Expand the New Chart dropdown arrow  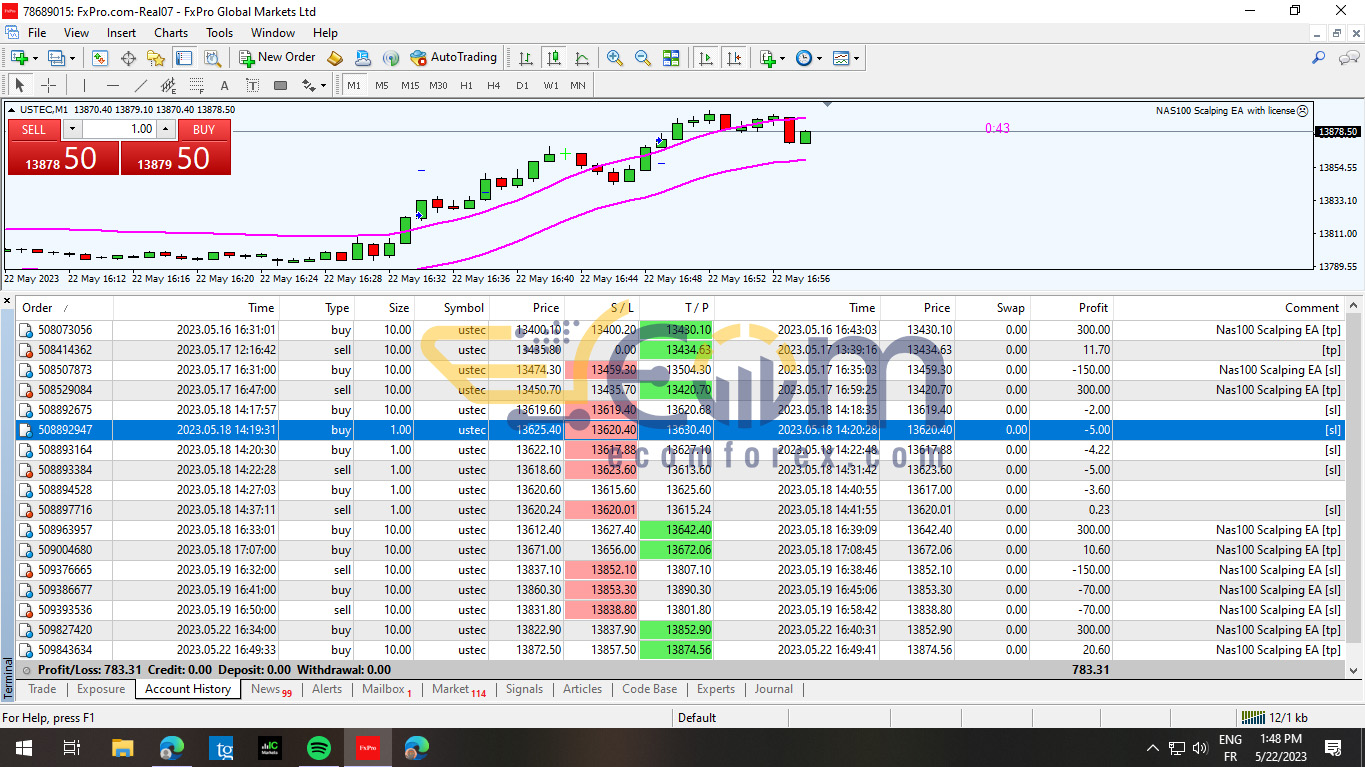click(x=36, y=58)
